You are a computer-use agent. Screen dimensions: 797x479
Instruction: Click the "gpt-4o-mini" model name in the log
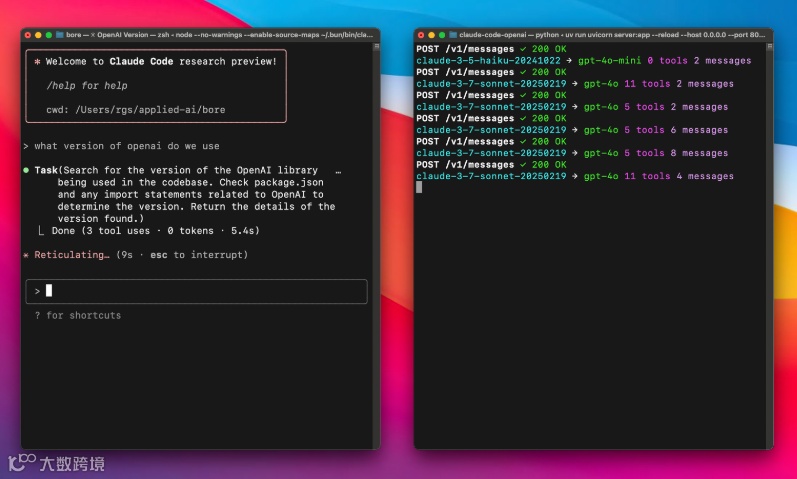609,61
